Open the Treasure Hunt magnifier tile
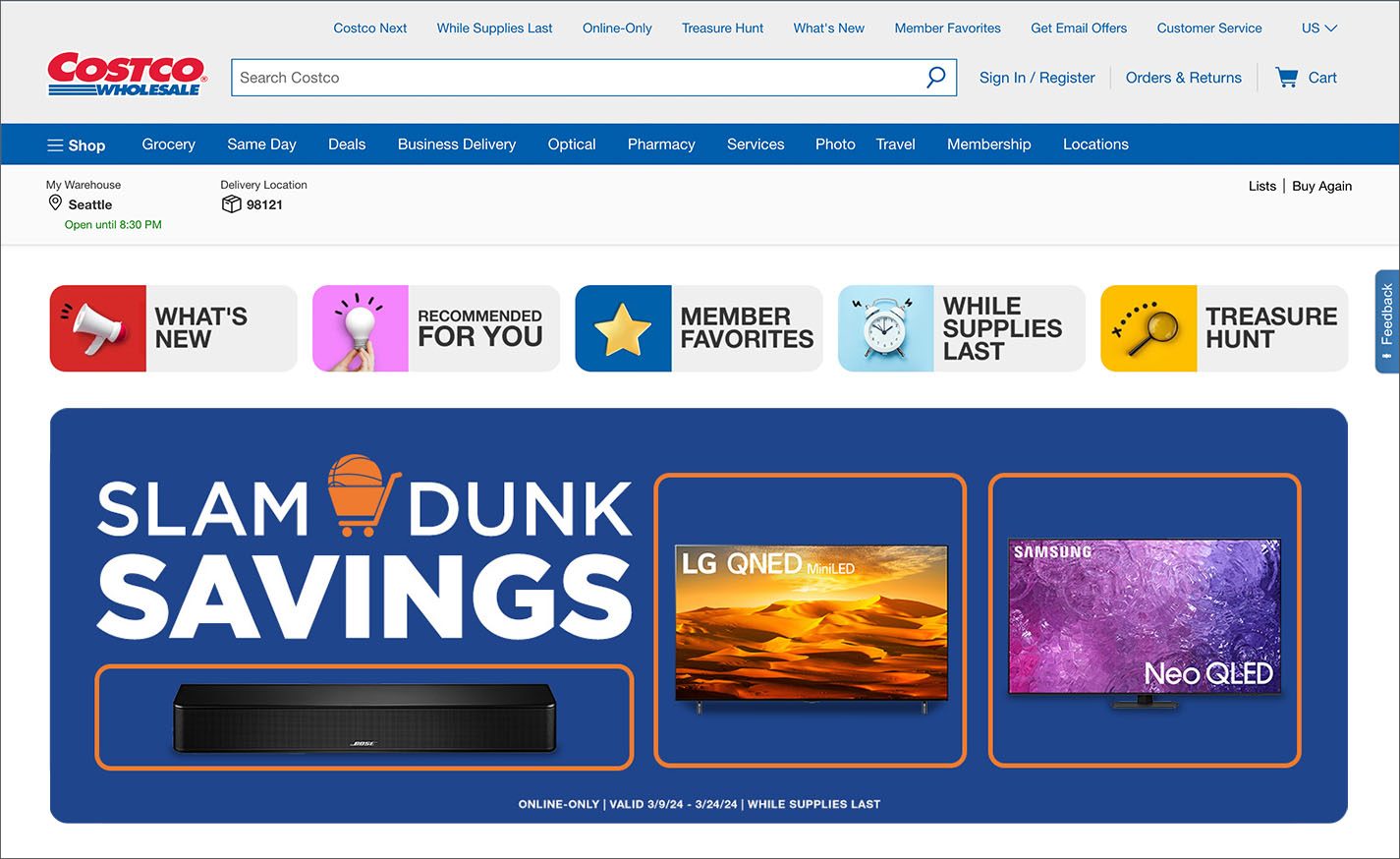 pyautogui.click(x=1224, y=328)
